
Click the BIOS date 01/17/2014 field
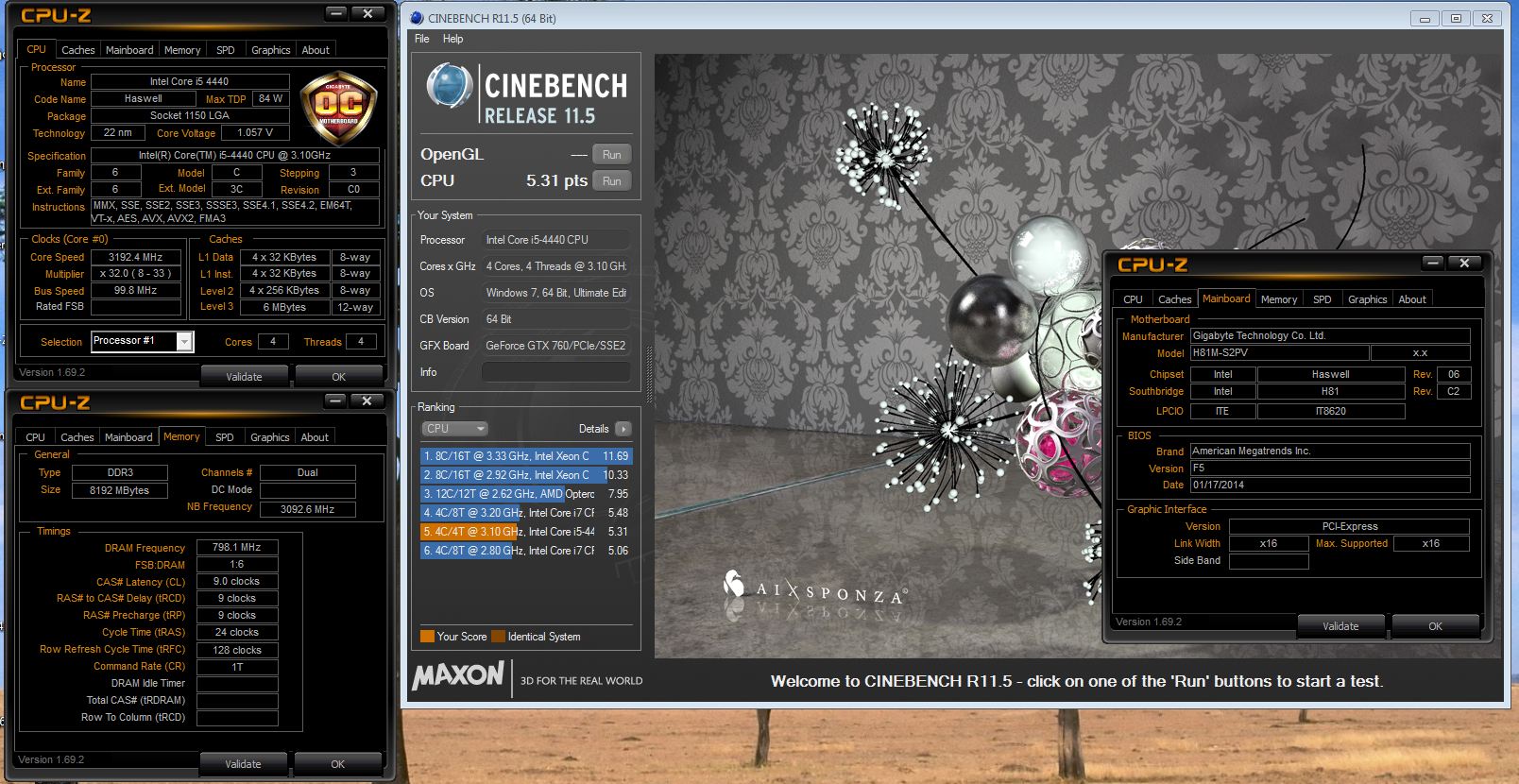(x=1330, y=486)
